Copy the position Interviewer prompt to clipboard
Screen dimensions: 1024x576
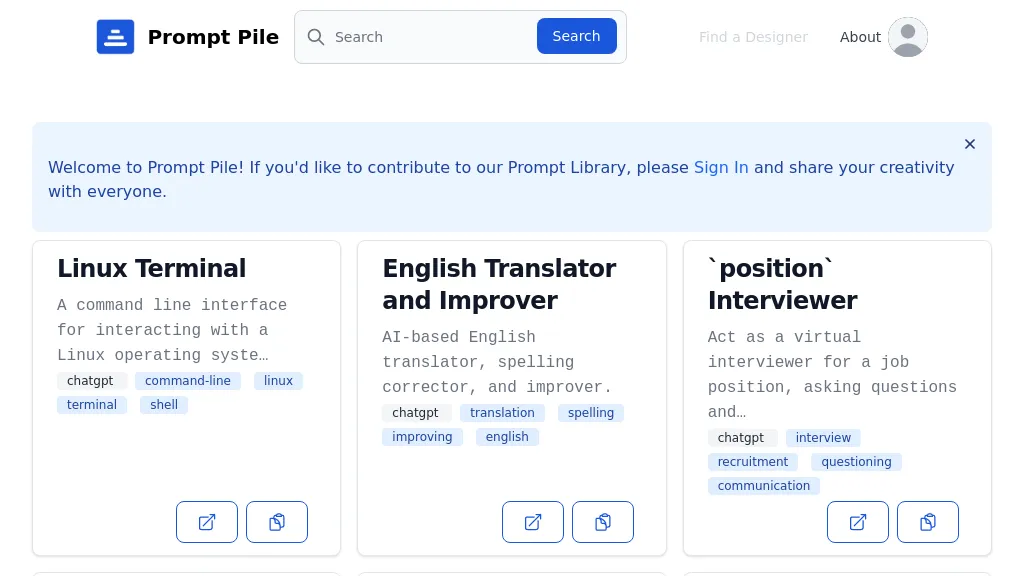point(928,522)
